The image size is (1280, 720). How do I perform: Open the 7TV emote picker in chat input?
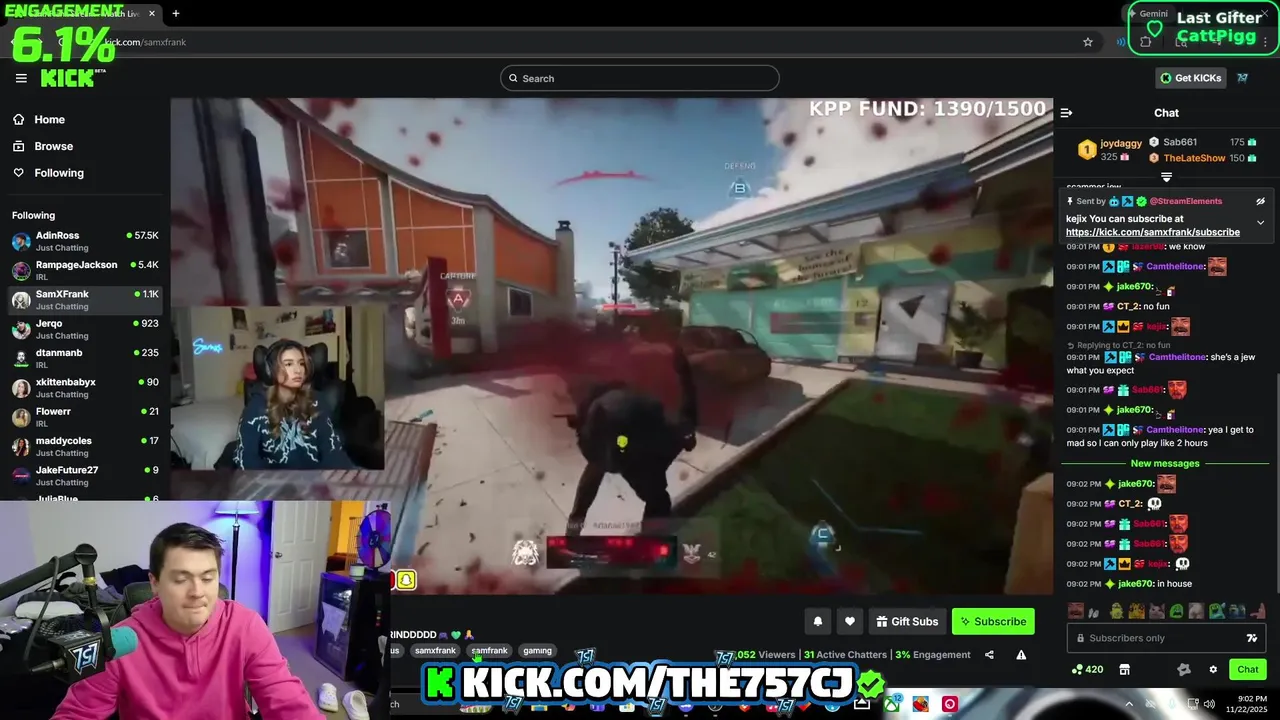[1252, 638]
